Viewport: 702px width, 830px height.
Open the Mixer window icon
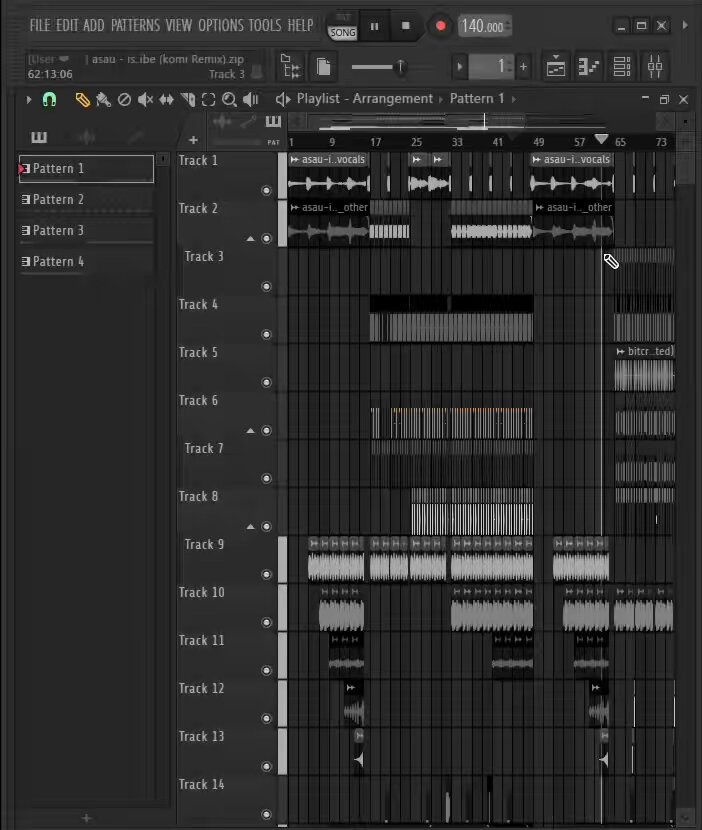tap(655, 67)
